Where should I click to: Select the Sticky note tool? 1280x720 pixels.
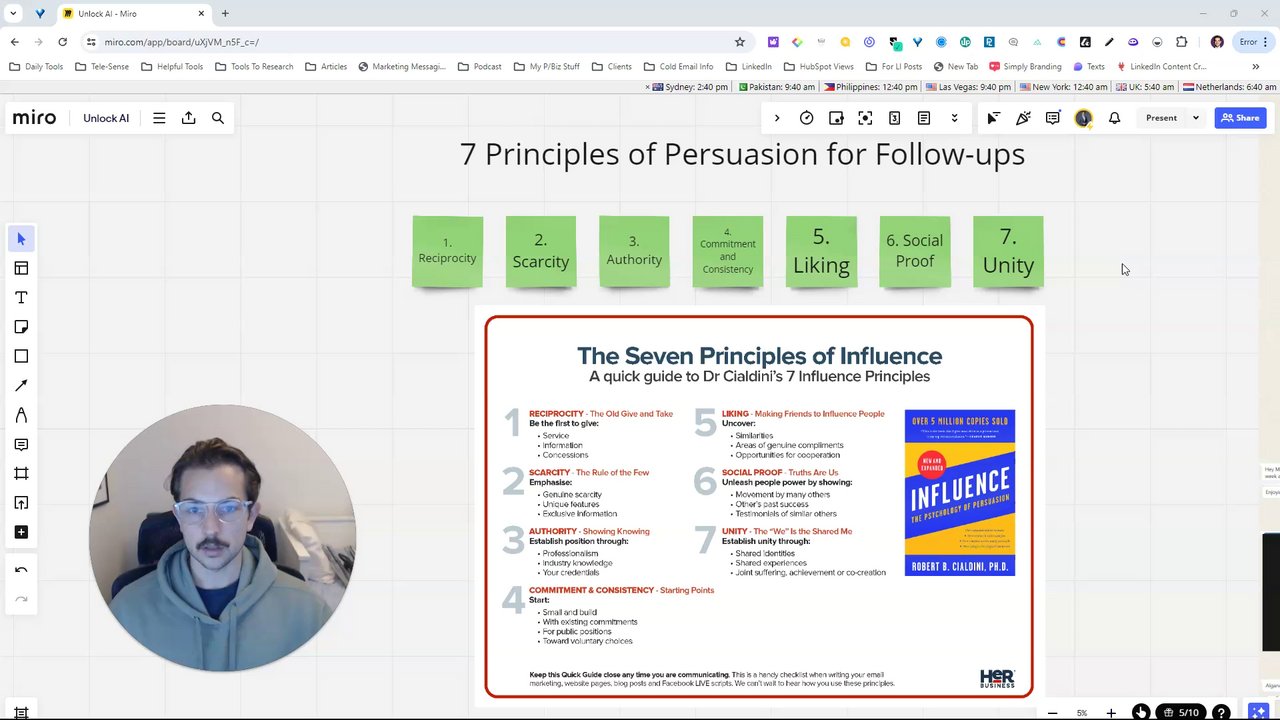coord(21,327)
